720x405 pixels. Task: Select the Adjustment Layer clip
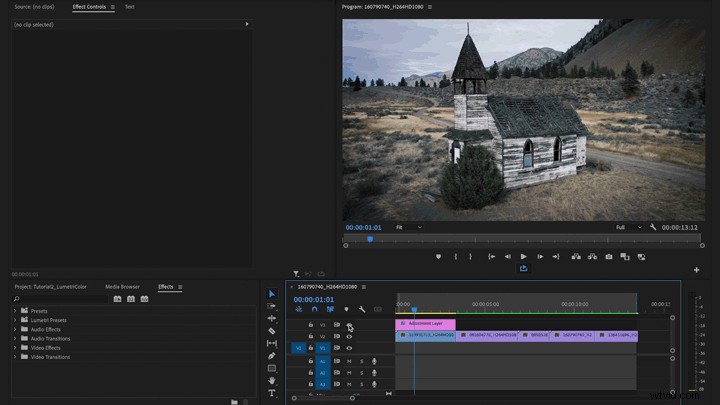[426, 324]
